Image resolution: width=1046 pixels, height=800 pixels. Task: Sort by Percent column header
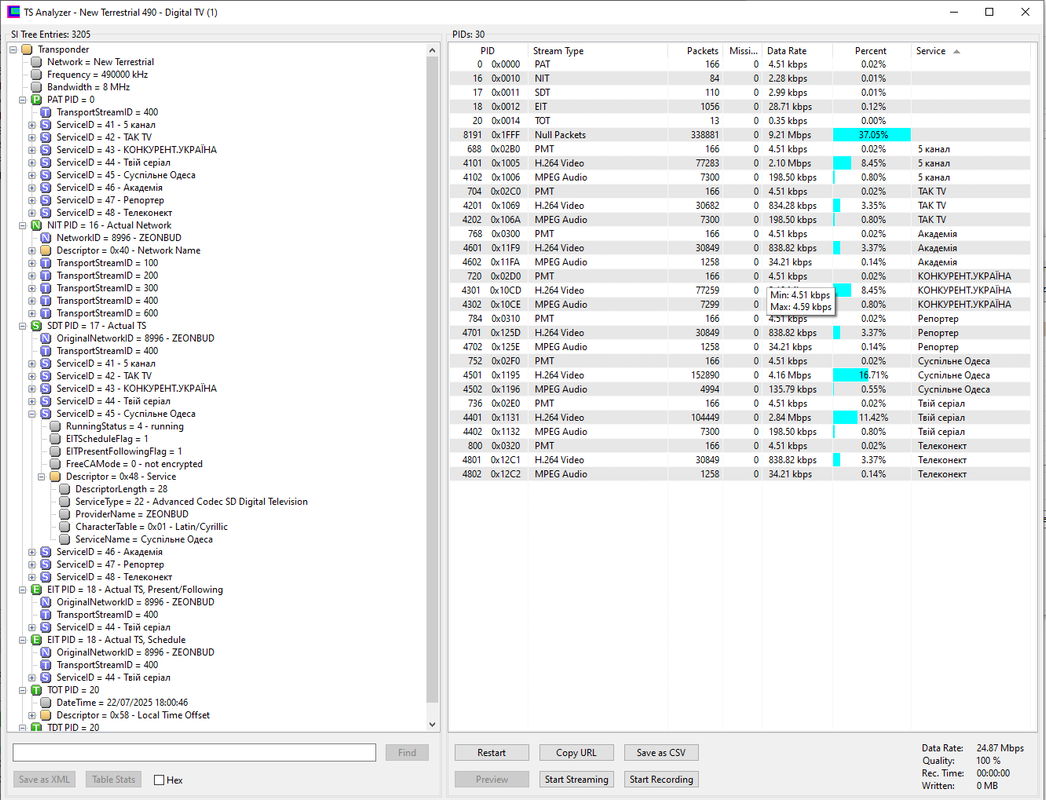(x=871, y=51)
